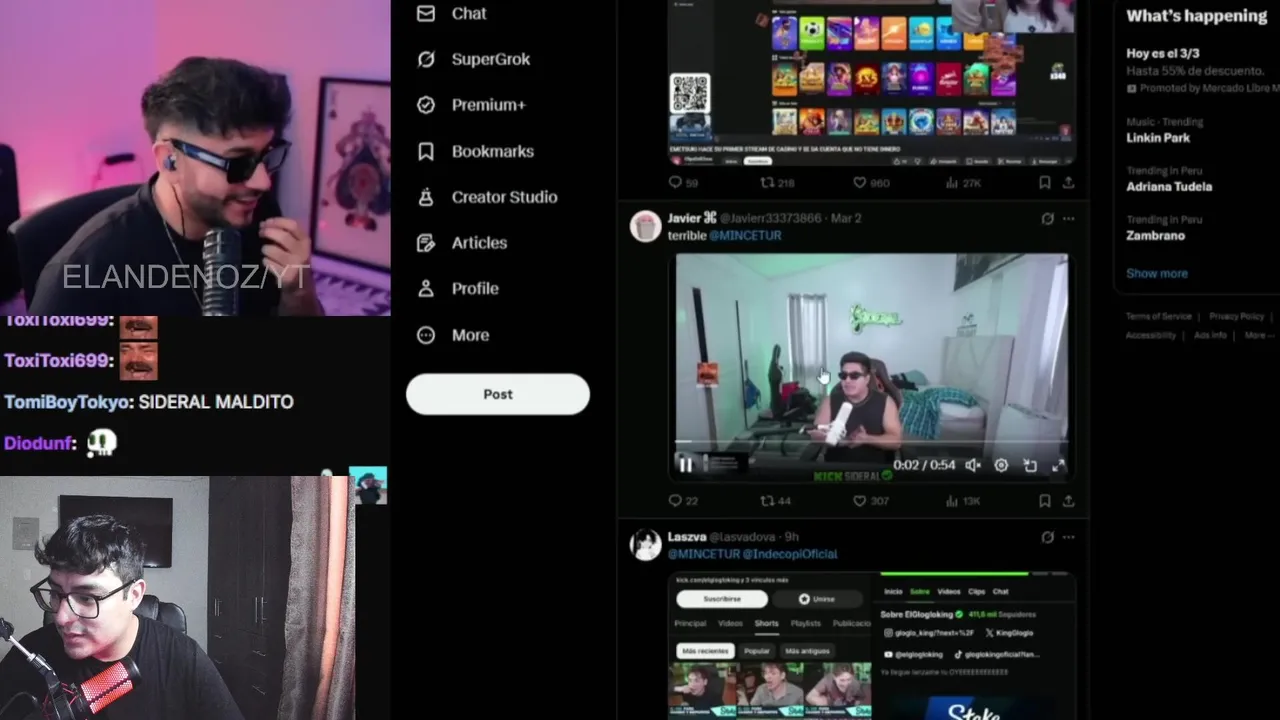This screenshot has height=720, width=1280.
Task: Click Grok icon on Javier's tweet
Action: [x=1047, y=218]
